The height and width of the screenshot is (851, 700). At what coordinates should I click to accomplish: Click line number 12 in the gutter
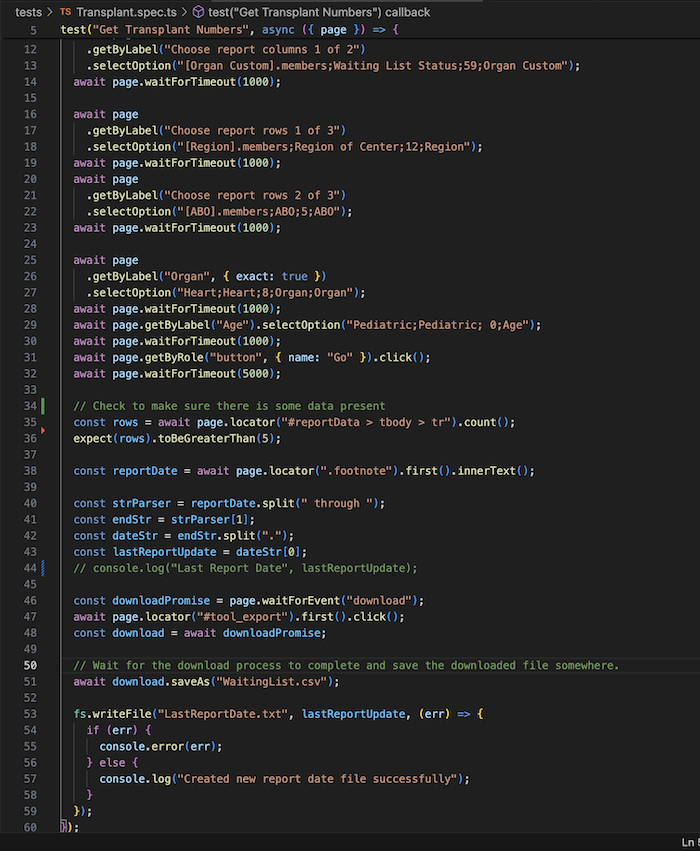[x=30, y=49]
